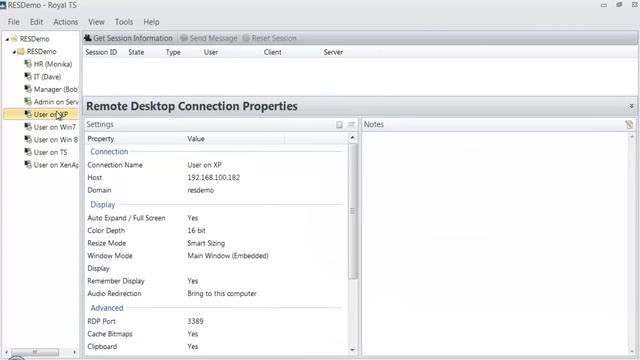Select the User on Win7 label
Image resolution: width=640 pixels, height=360 pixels.
pos(55,127)
